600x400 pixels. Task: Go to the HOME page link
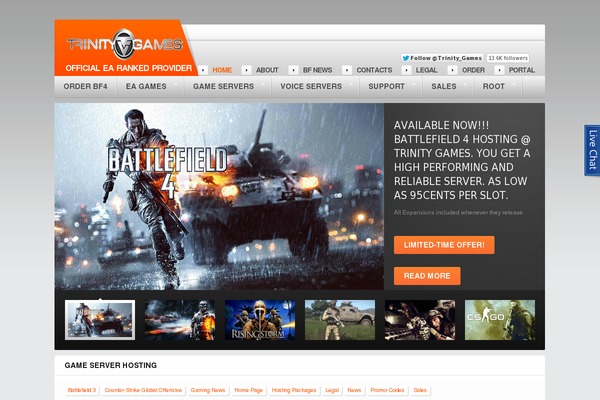click(222, 70)
